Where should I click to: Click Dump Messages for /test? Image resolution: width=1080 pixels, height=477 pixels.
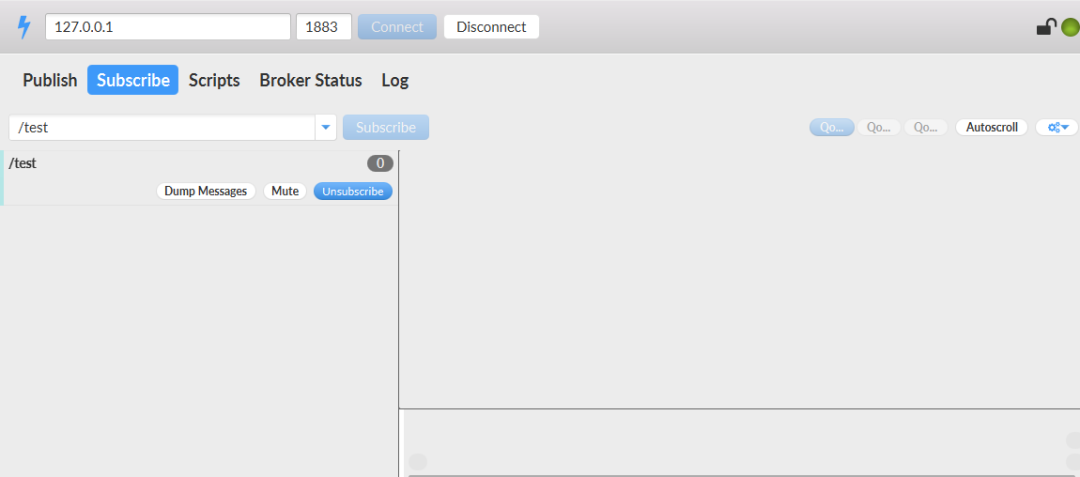[x=206, y=191]
